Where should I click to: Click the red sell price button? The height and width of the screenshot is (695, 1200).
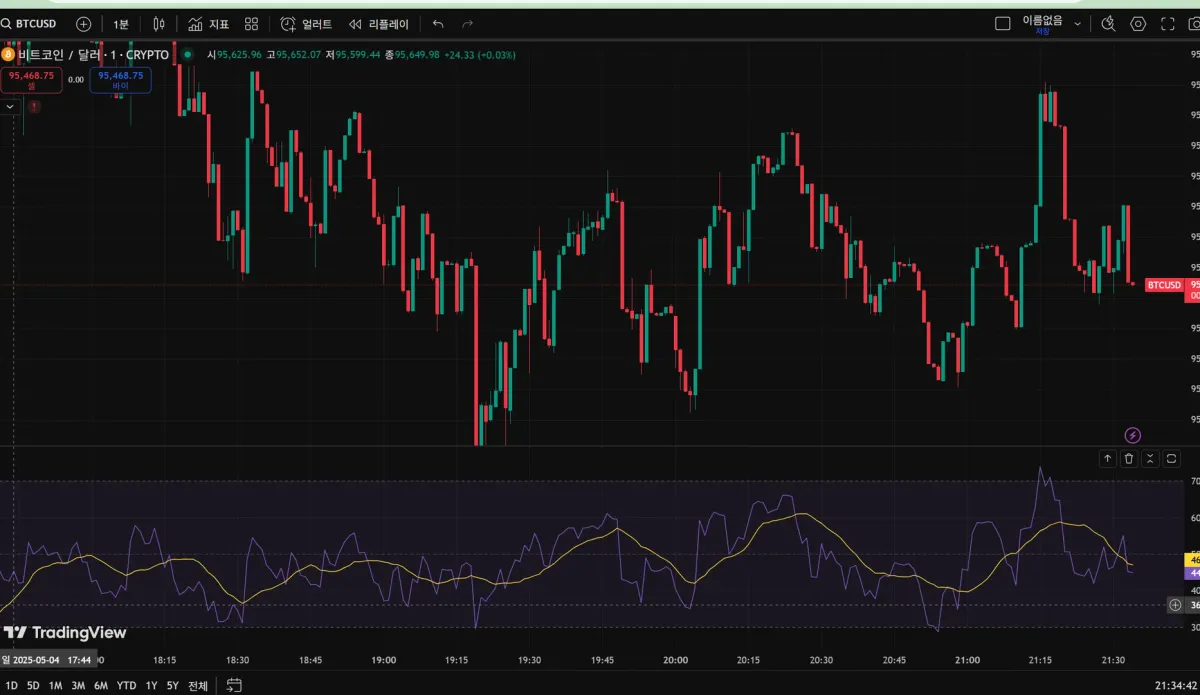click(32, 80)
